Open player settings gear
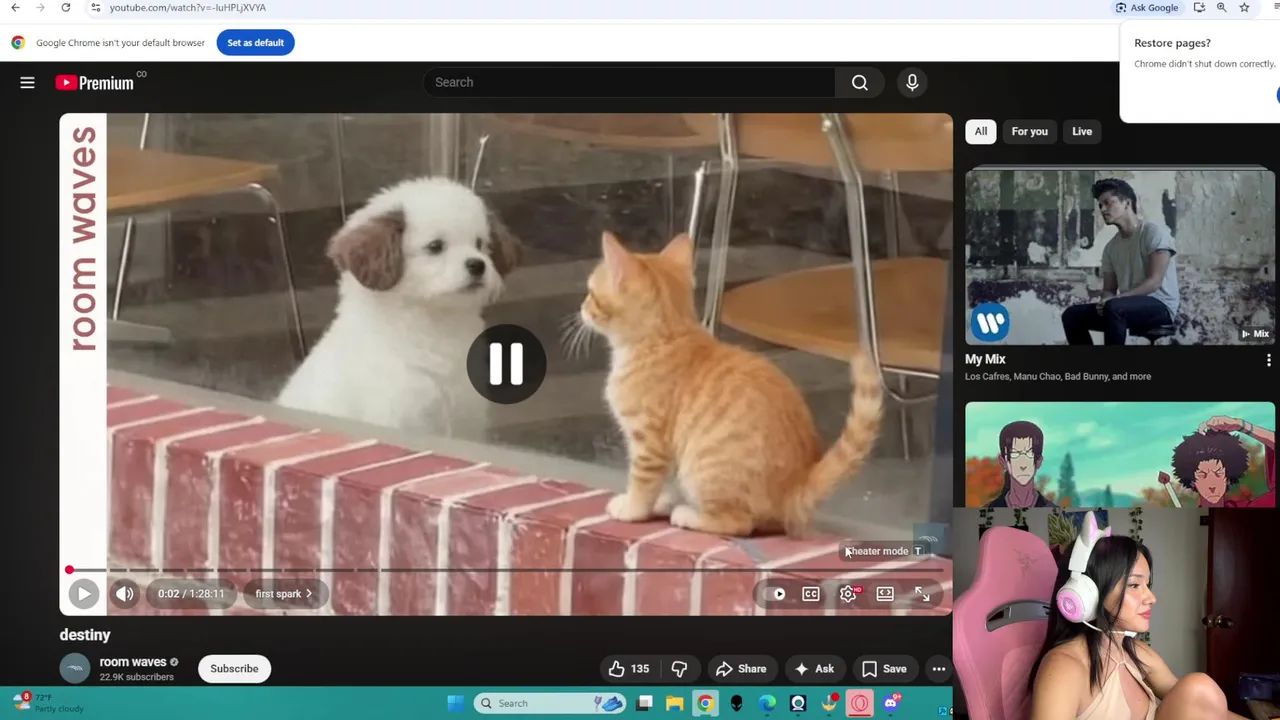The width and height of the screenshot is (1280, 720). point(848,594)
